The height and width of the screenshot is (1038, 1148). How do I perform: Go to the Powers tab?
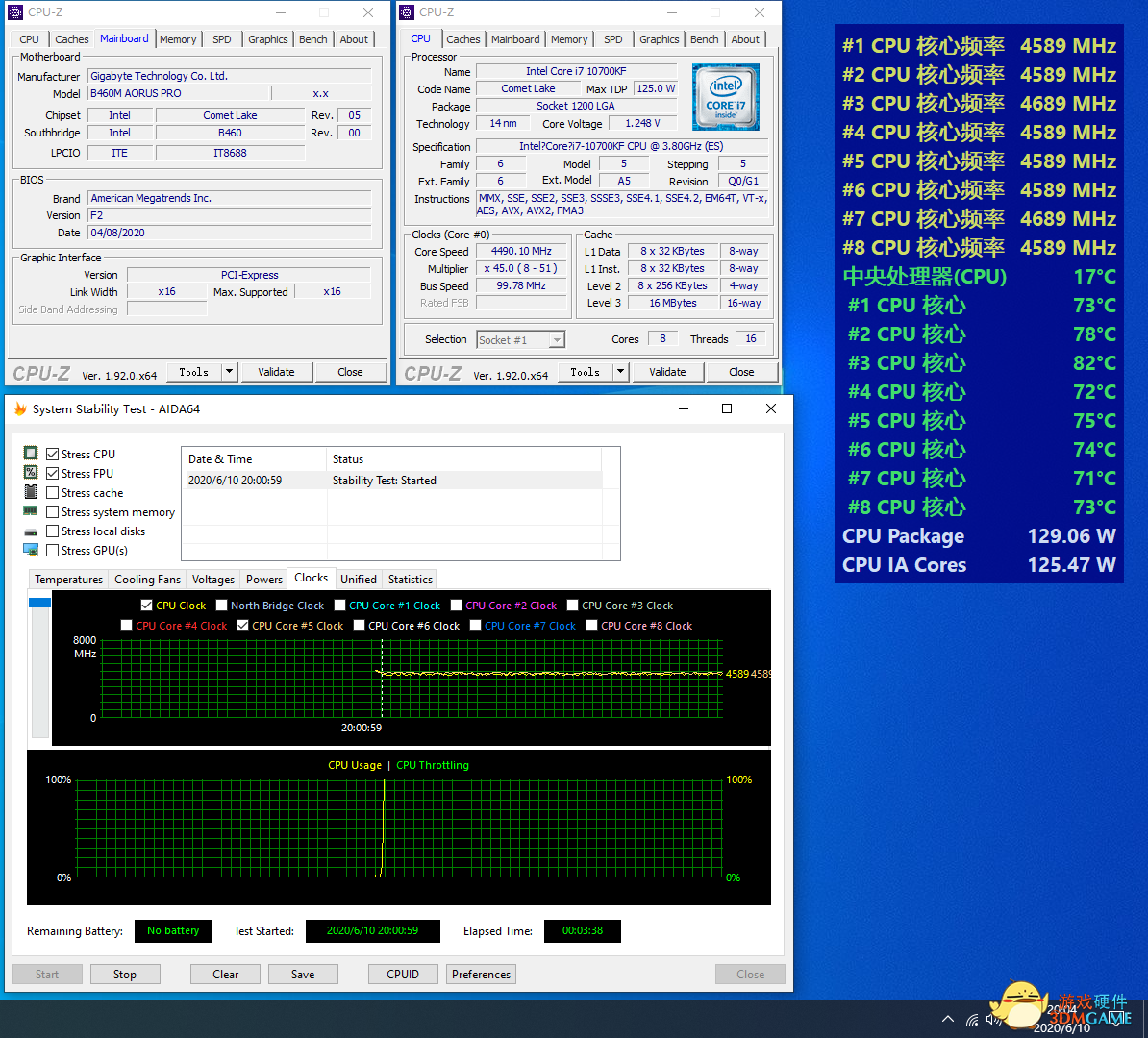coord(264,579)
